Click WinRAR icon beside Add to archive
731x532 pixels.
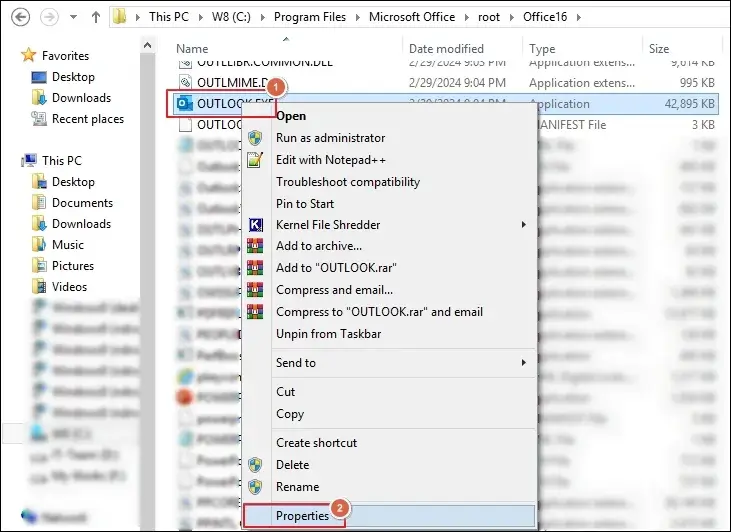[x=255, y=246]
